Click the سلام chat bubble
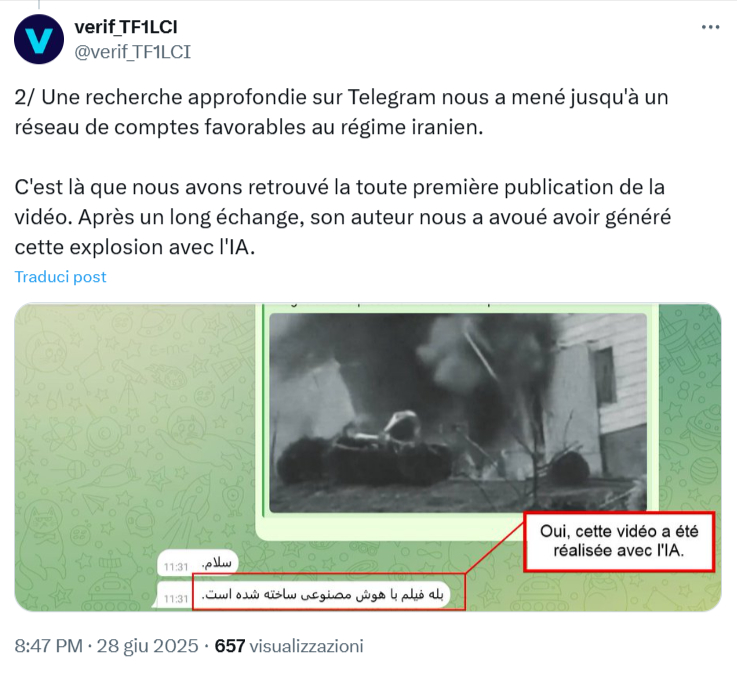Screen dimensions: 737x680 click(x=198, y=563)
